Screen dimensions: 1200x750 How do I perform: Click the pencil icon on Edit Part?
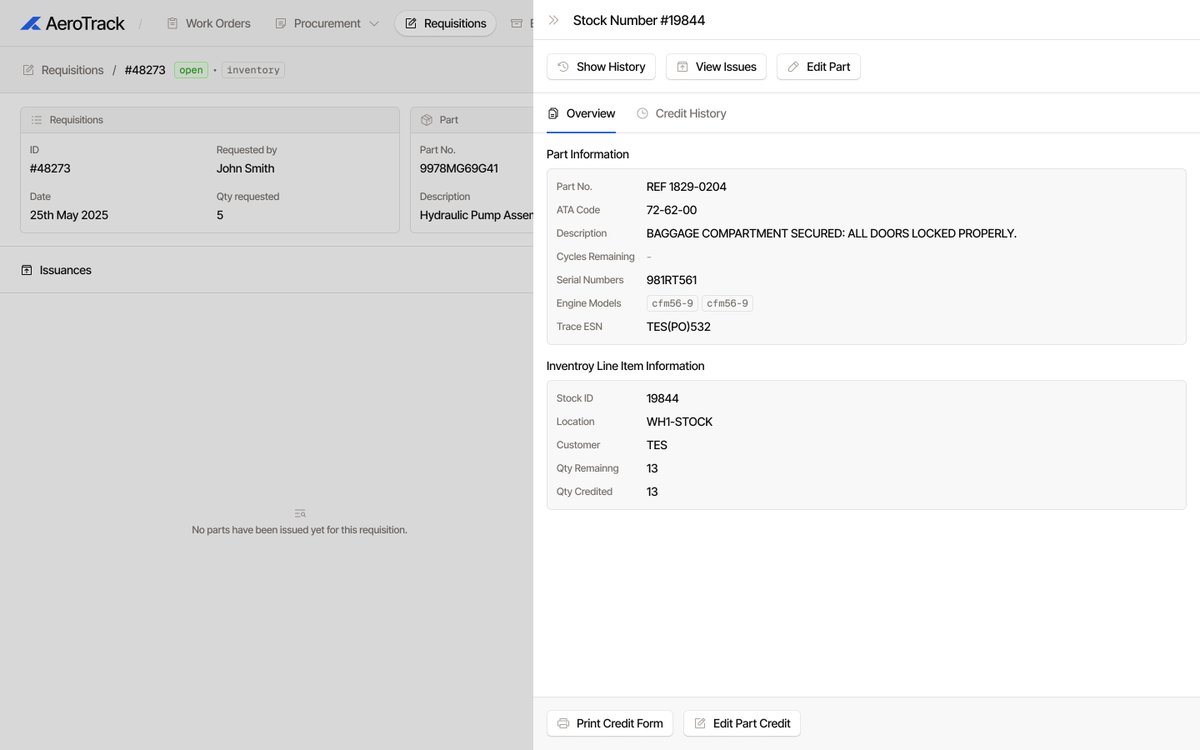pos(793,67)
